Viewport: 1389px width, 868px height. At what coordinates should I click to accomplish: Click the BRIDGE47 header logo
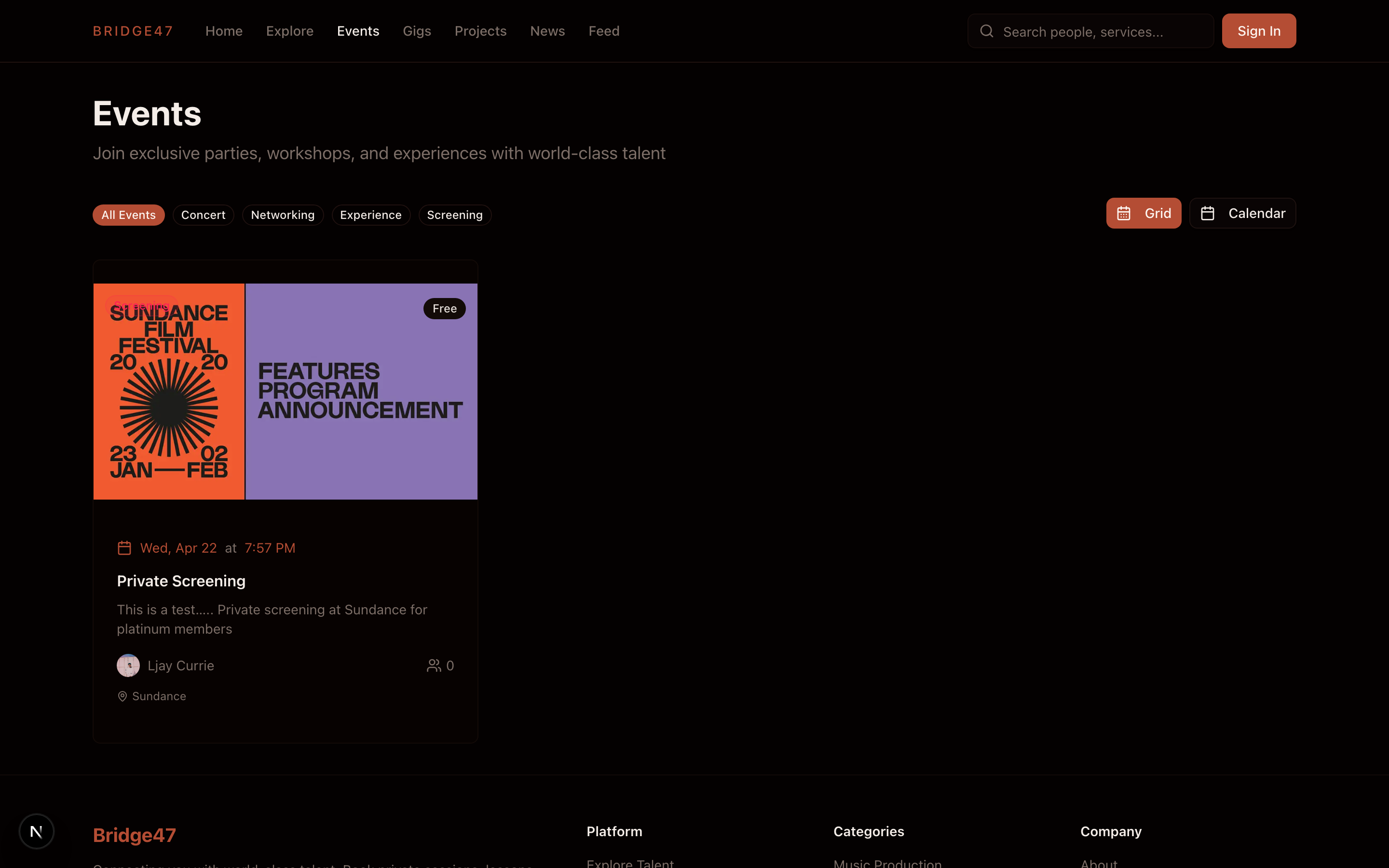click(133, 31)
